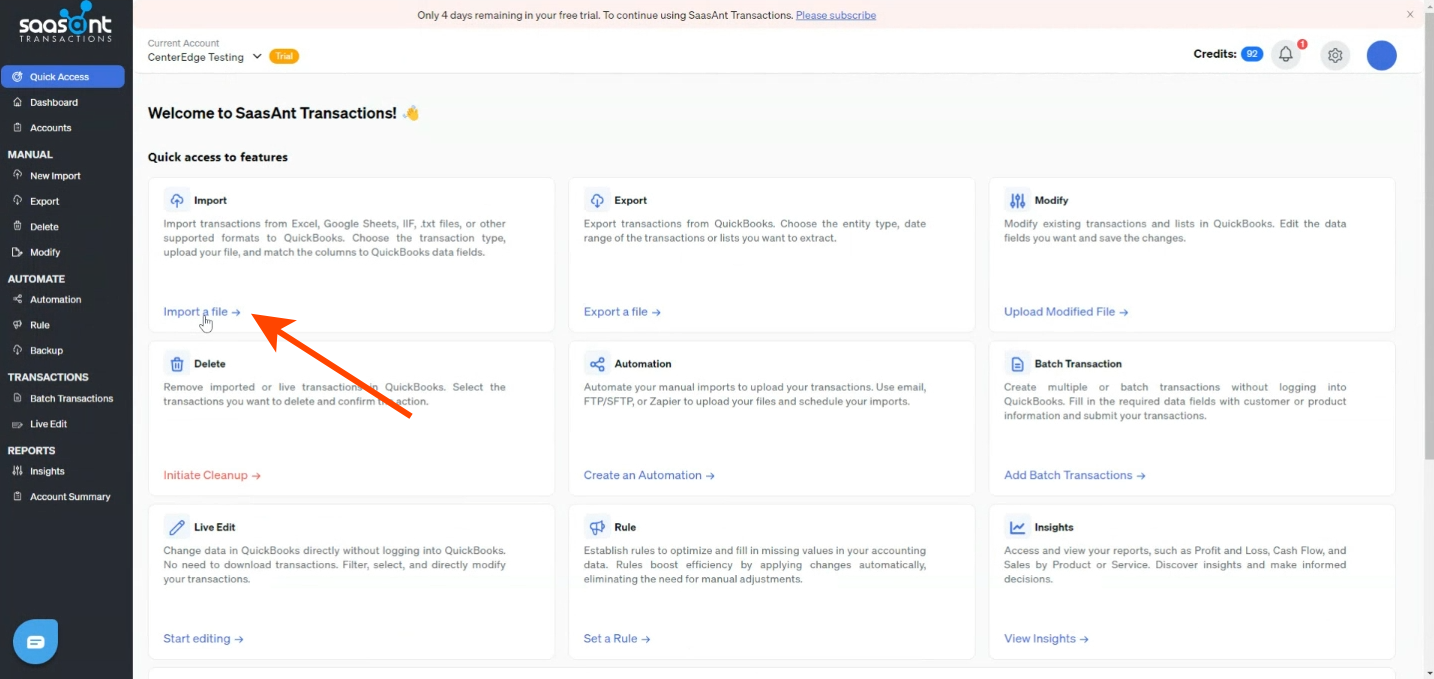The height and width of the screenshot is (679, 1434).
Task: Click the Modify card sliders icon
Action: (x=1017, y=200)
